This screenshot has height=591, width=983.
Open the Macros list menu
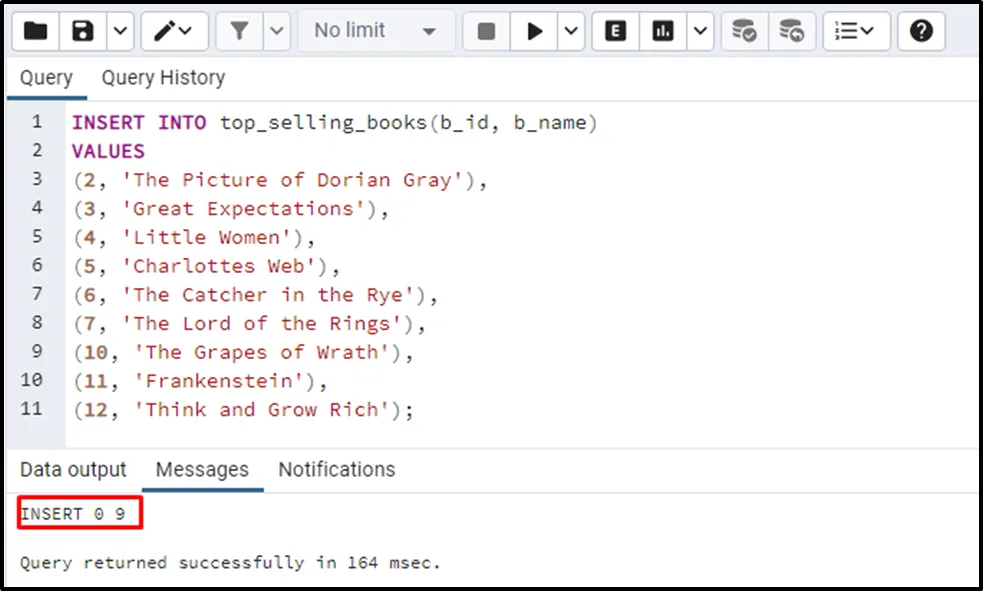click(x=855, y=31)
